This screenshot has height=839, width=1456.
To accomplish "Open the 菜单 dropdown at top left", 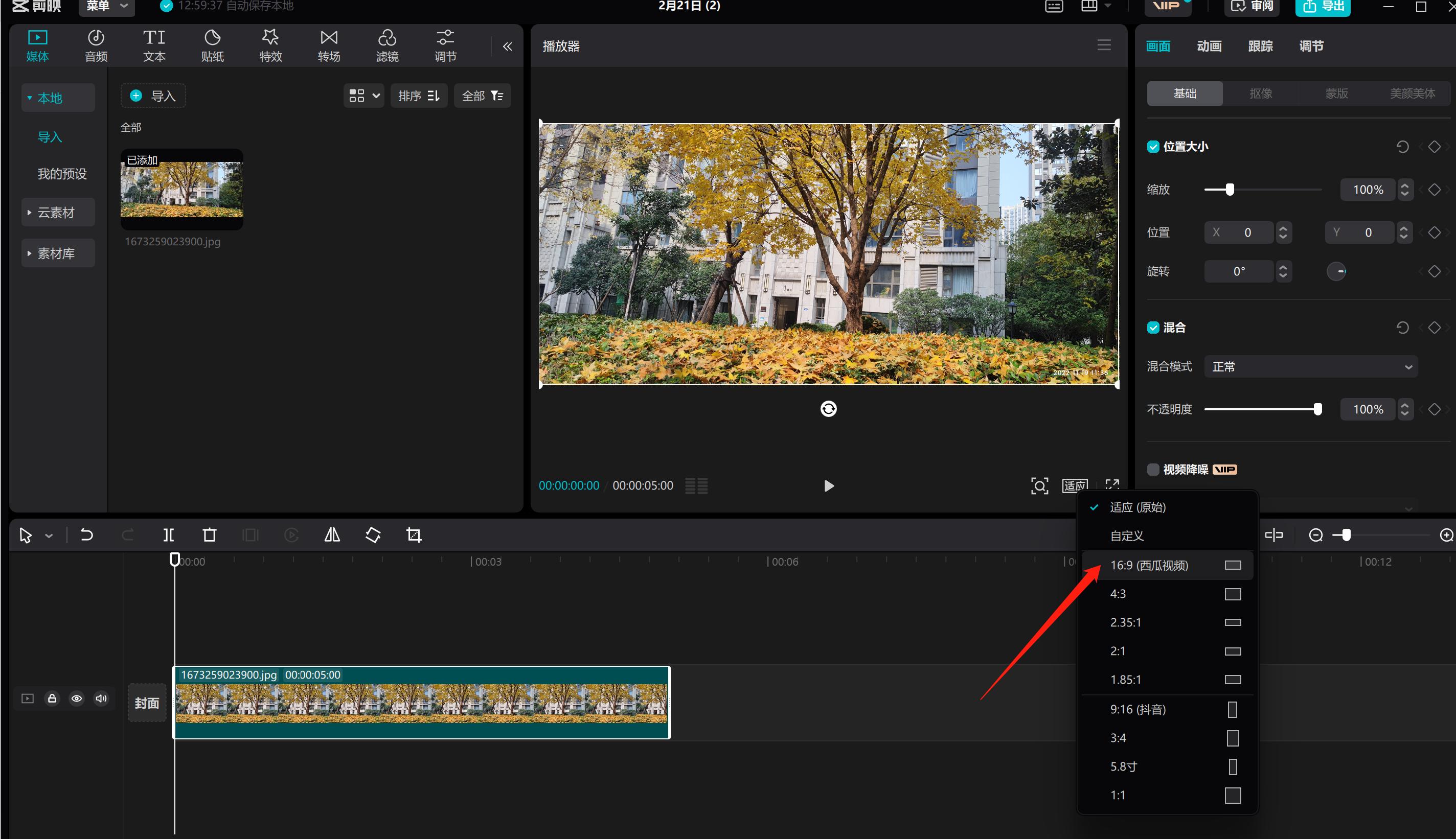I will tap(107, 6).
